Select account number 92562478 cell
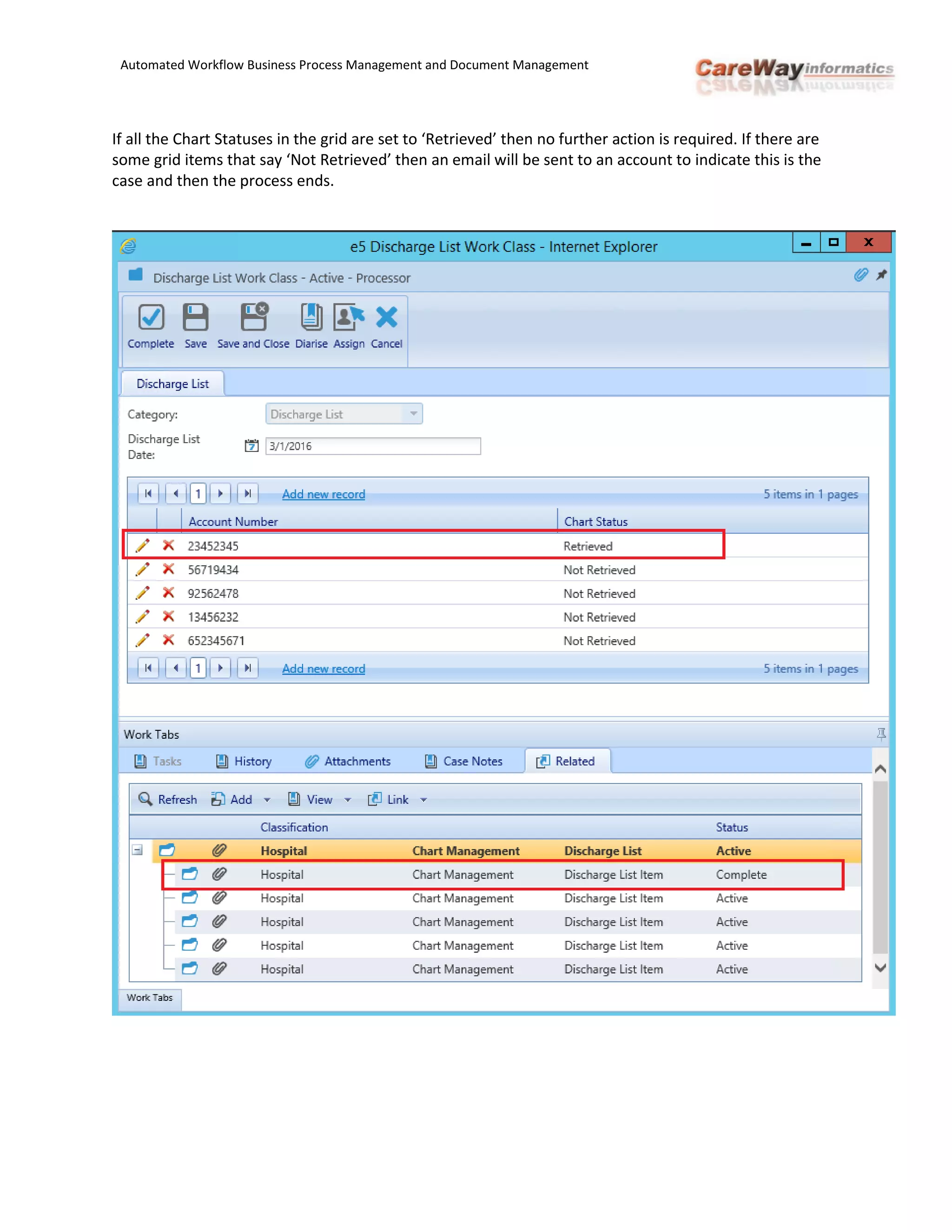952x1232 pixels. tap(213, 593)
